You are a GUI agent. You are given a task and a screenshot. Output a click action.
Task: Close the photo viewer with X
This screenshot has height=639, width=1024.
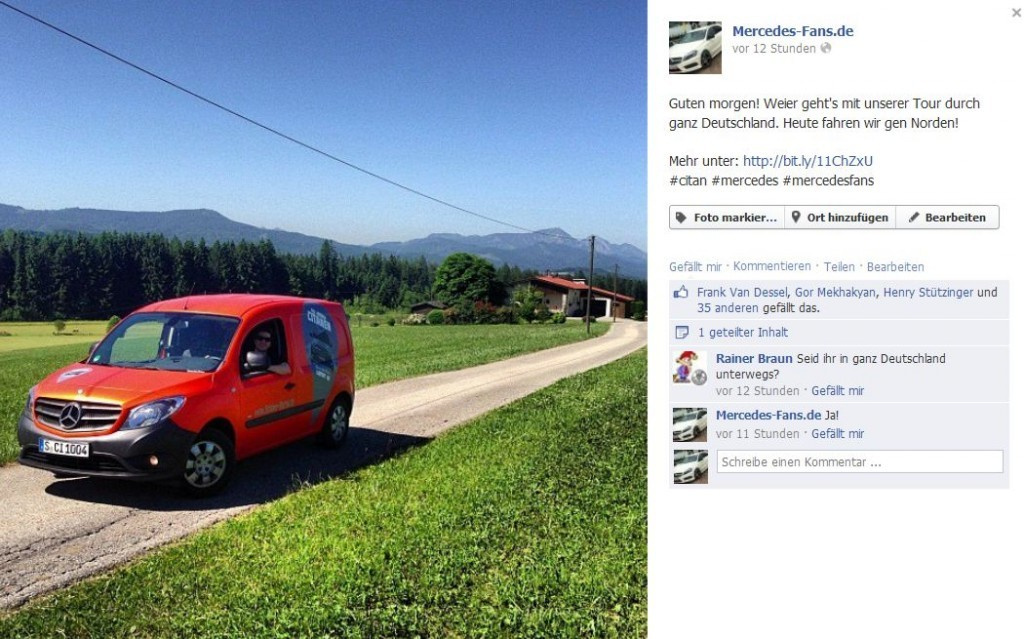tap(1016, 13)
